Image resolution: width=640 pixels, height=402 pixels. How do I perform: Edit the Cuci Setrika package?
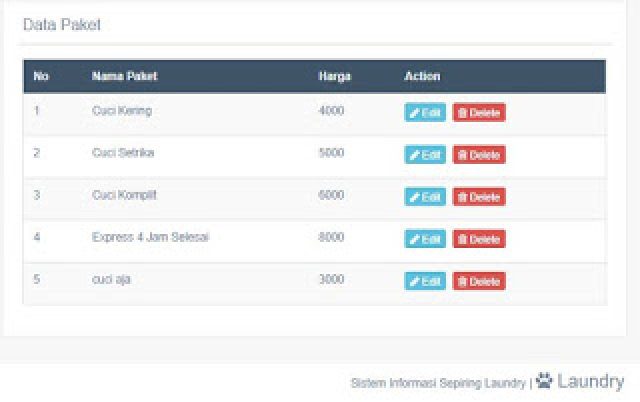point(425,155)
